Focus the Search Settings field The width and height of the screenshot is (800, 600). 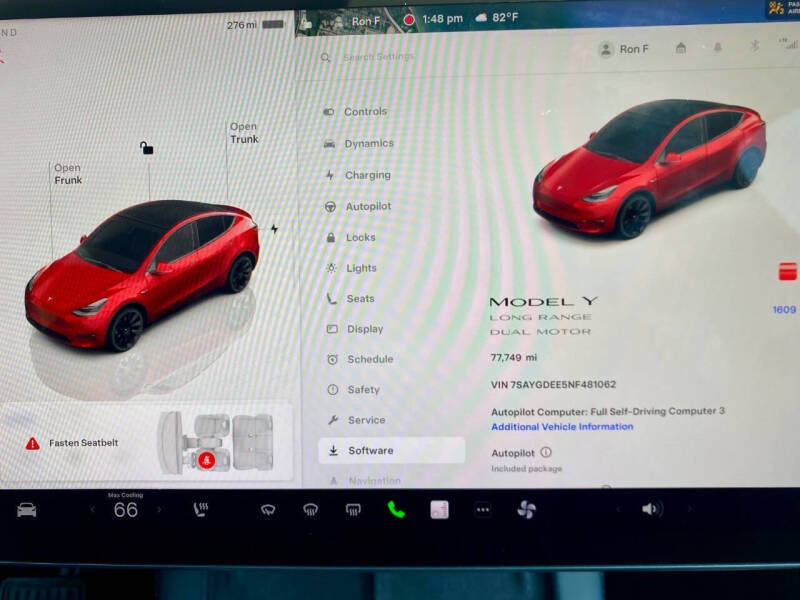coord(378,57)
